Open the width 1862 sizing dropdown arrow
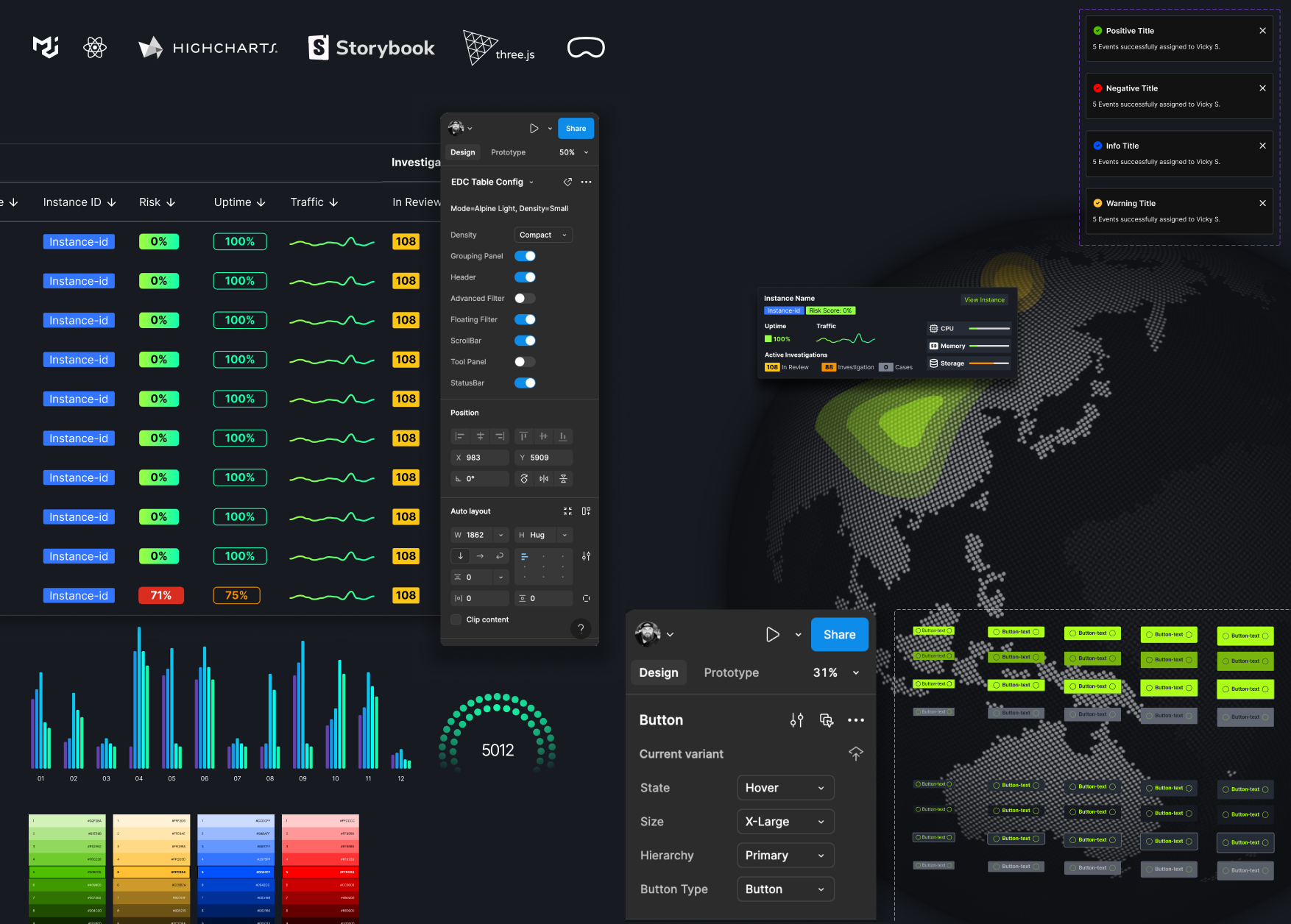Viewport: 1291px width, 924px height. 501,535
